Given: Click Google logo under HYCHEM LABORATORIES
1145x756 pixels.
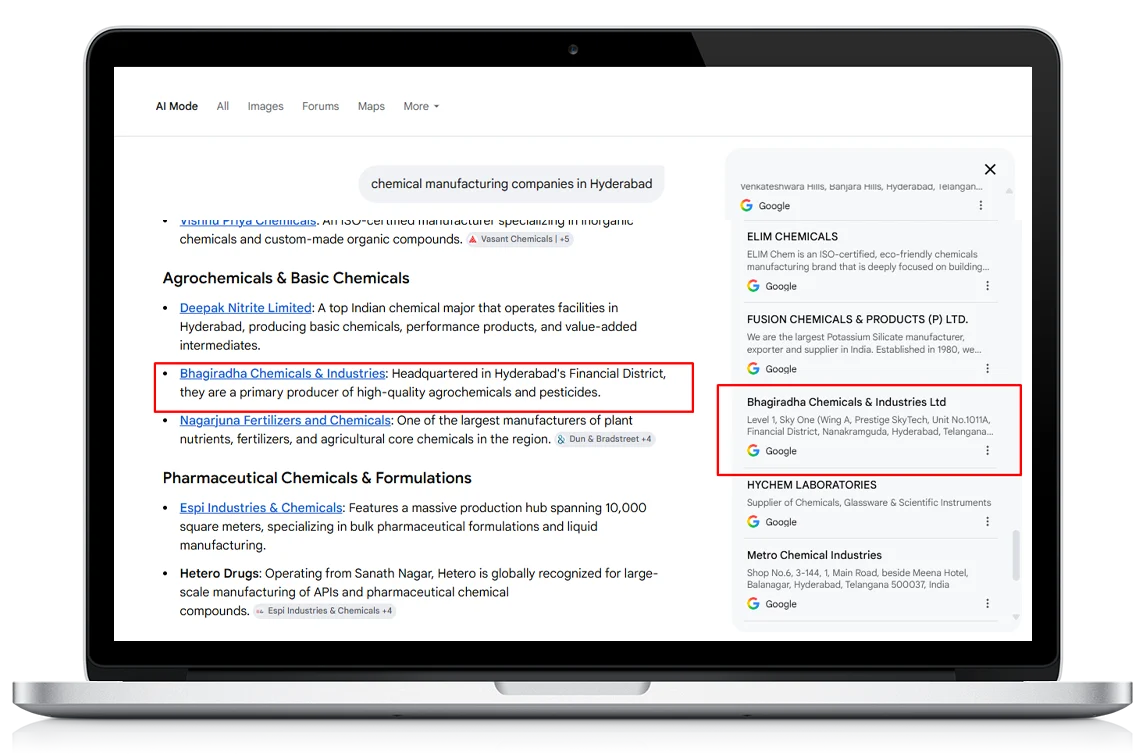Looking at the screenshot, I should coord(753,522).
